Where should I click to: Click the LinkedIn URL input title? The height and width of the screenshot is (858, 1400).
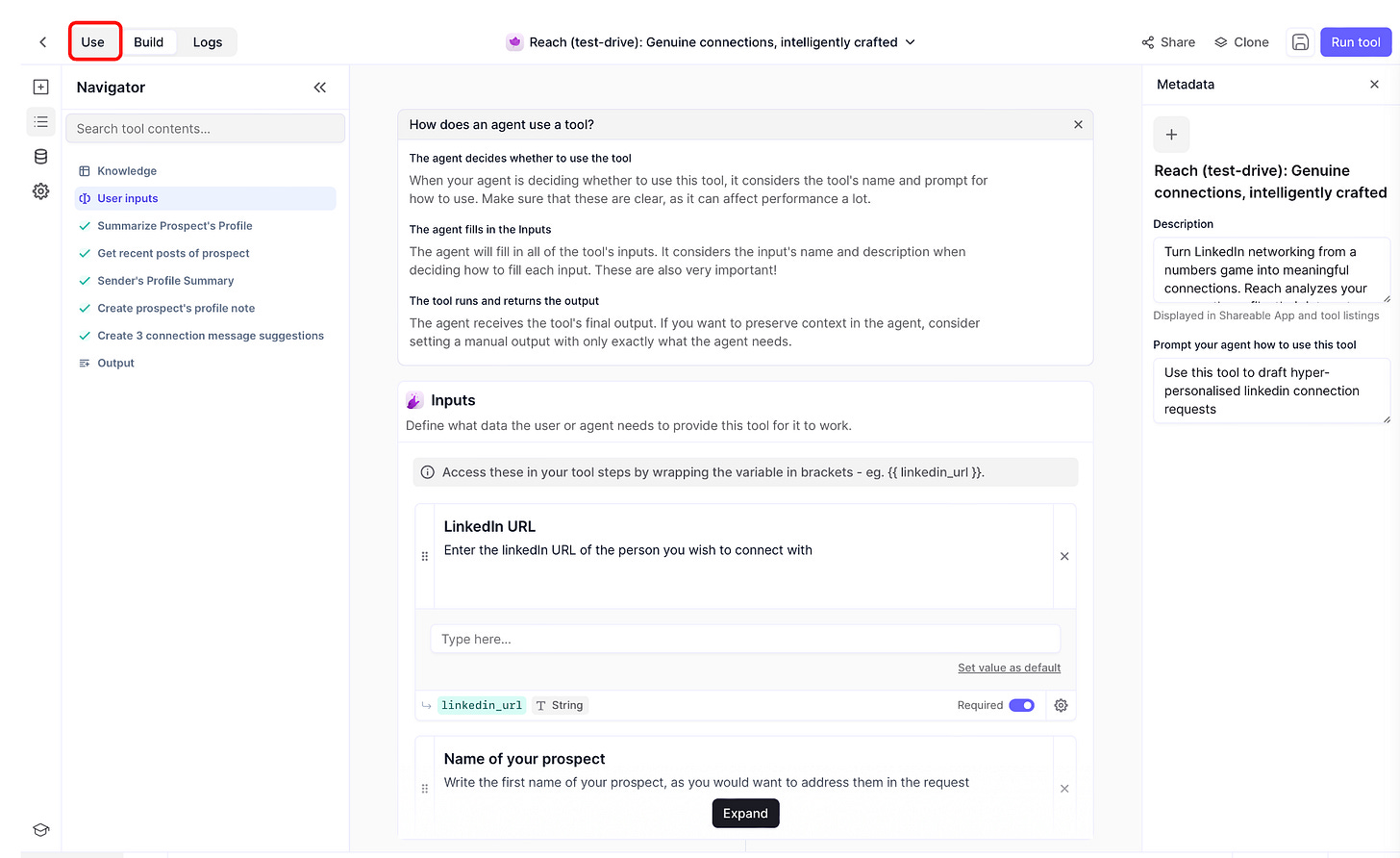coord(489,527)
